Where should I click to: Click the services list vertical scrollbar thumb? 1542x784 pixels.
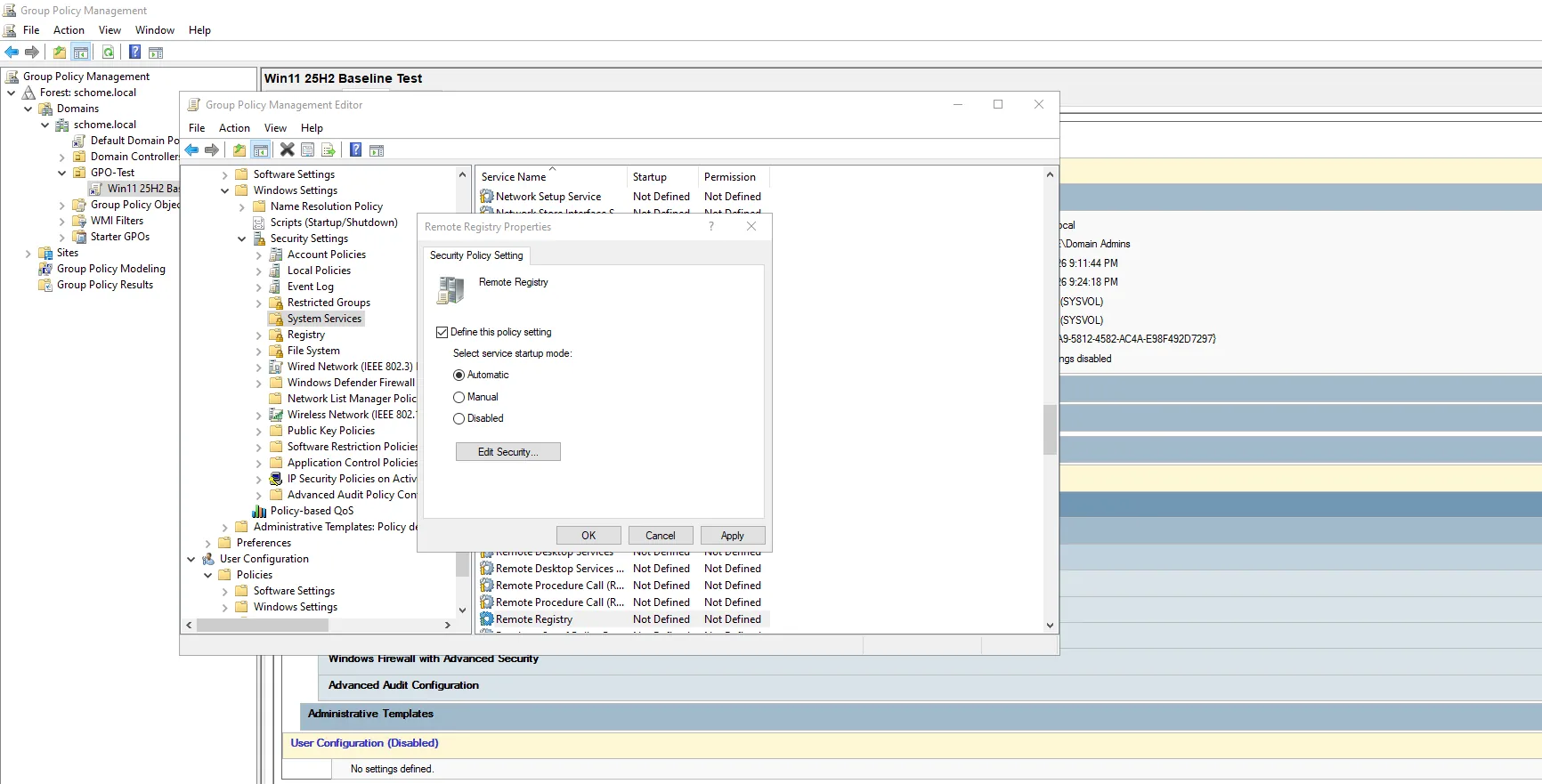(x=1051, y=430)
